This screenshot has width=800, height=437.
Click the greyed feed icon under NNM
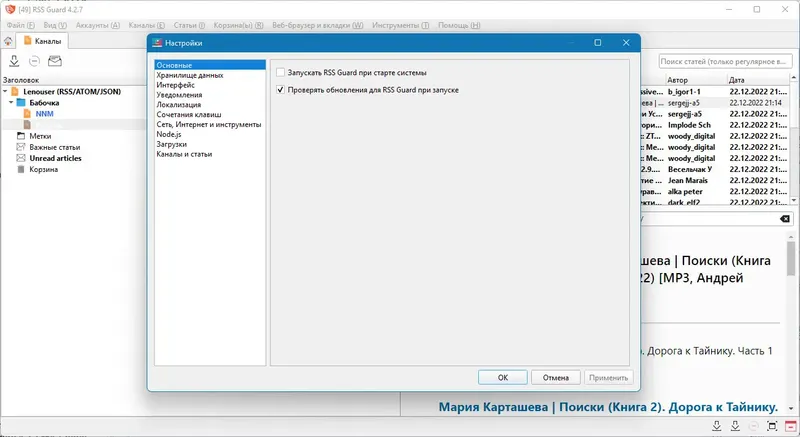point(28,125)
